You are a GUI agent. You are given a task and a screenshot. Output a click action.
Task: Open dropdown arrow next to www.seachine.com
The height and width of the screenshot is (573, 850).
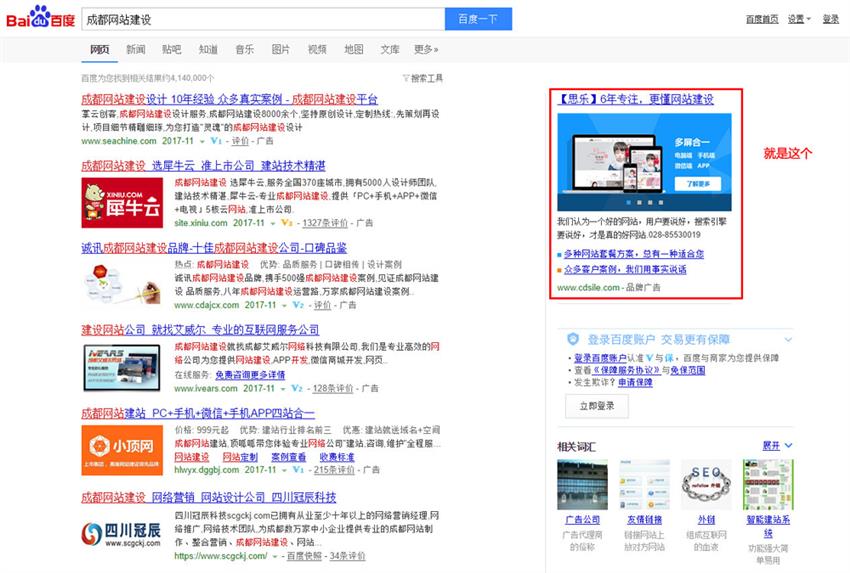(204, 142)
